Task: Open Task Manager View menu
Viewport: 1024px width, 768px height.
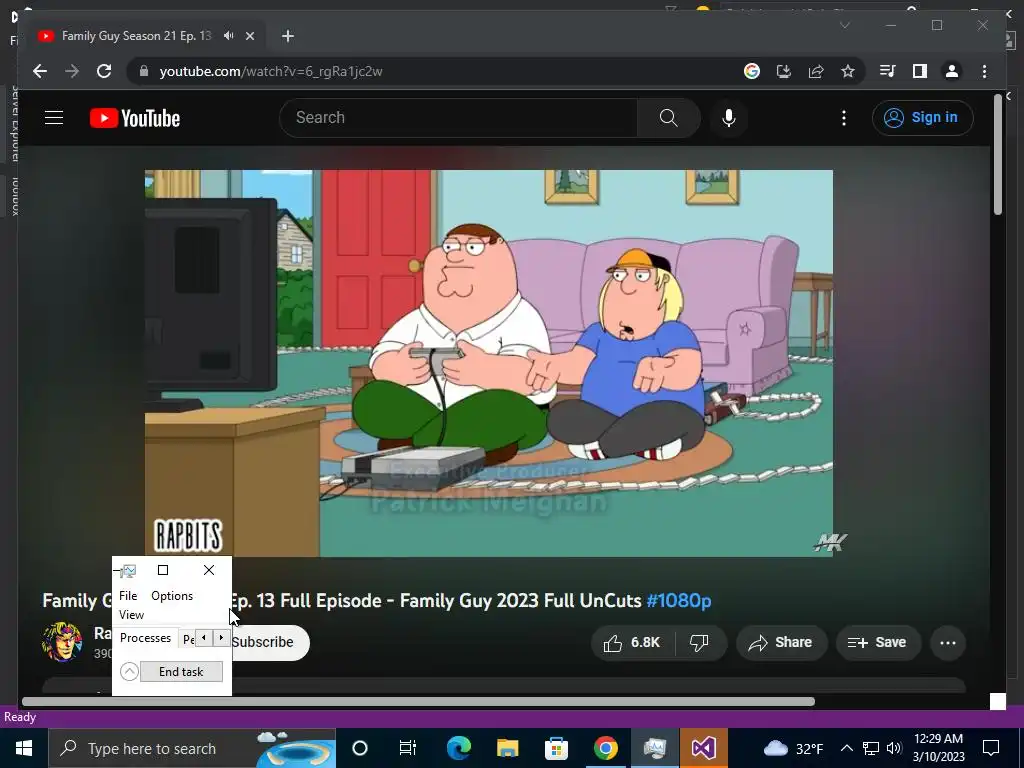Action: 131,615
